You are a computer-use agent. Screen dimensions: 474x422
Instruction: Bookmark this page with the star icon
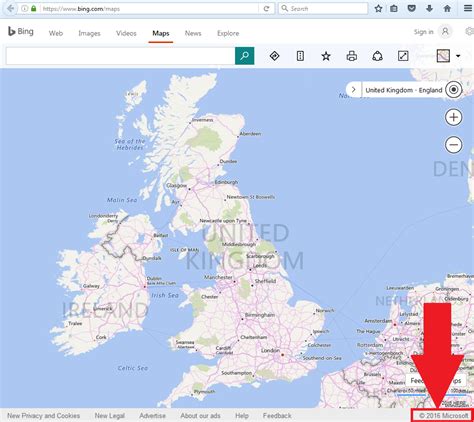click(x=378, y=9)
